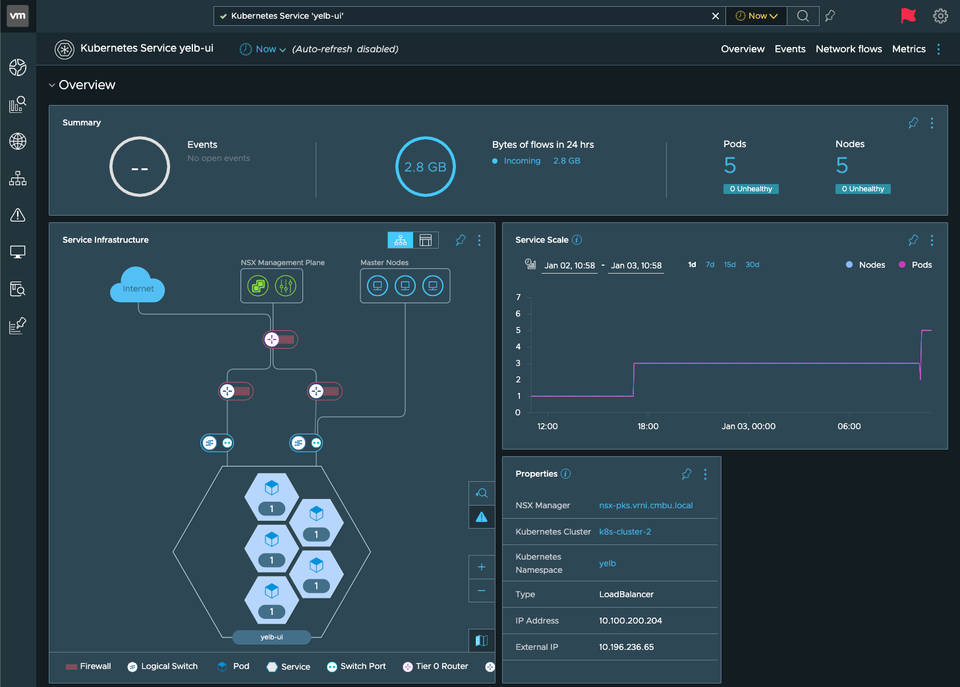Go to the Network flows tab
The width and height of the screenshot is (960, 687).
tap(849, 49)
